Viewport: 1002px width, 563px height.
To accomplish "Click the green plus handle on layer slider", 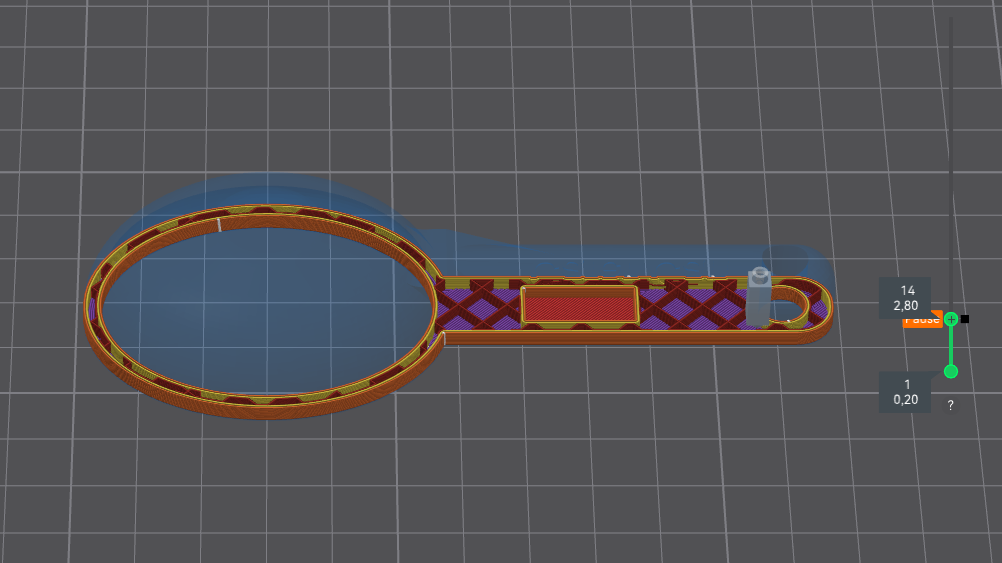I will 951,319.
